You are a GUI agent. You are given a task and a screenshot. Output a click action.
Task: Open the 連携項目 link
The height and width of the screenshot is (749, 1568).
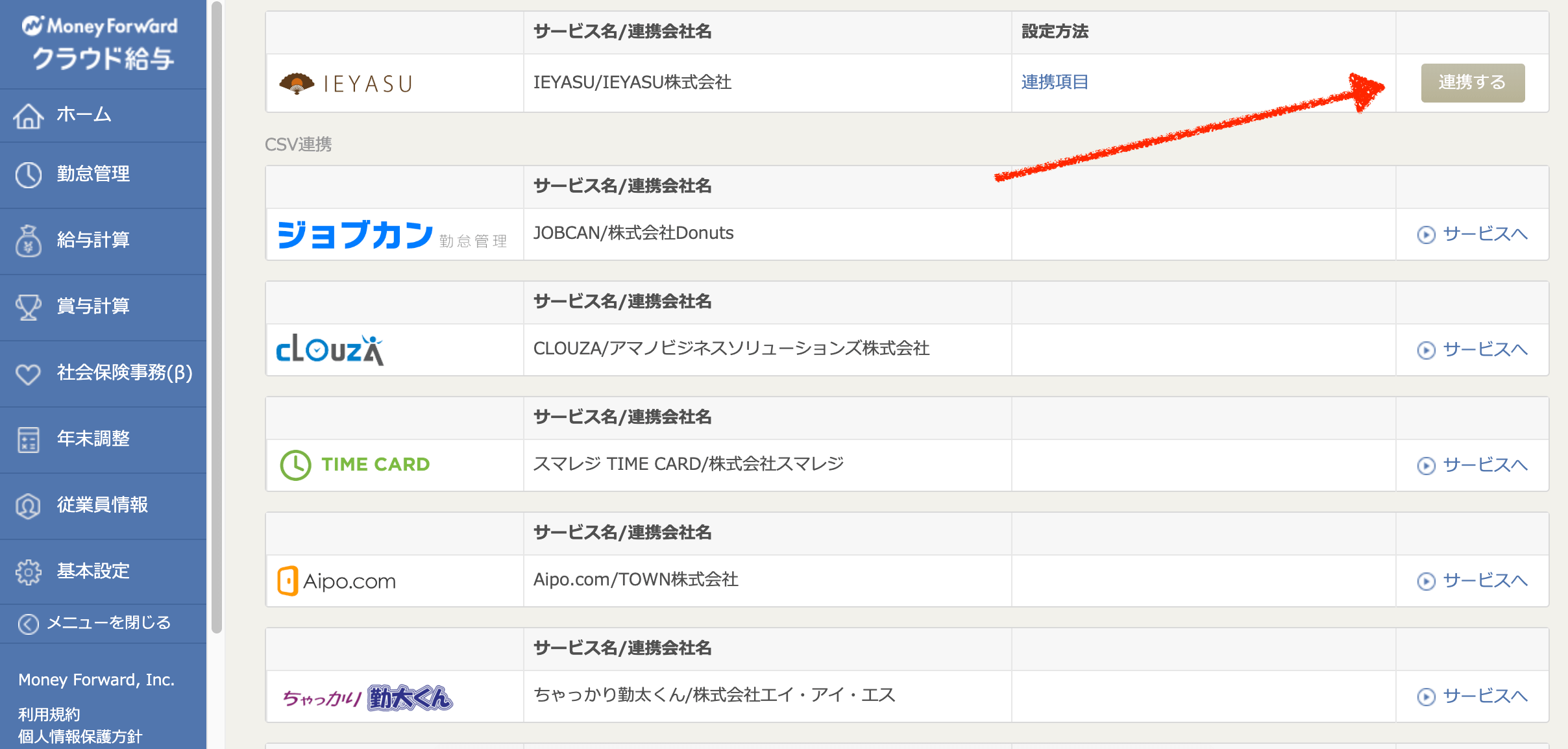click(x=1055, y=82)
